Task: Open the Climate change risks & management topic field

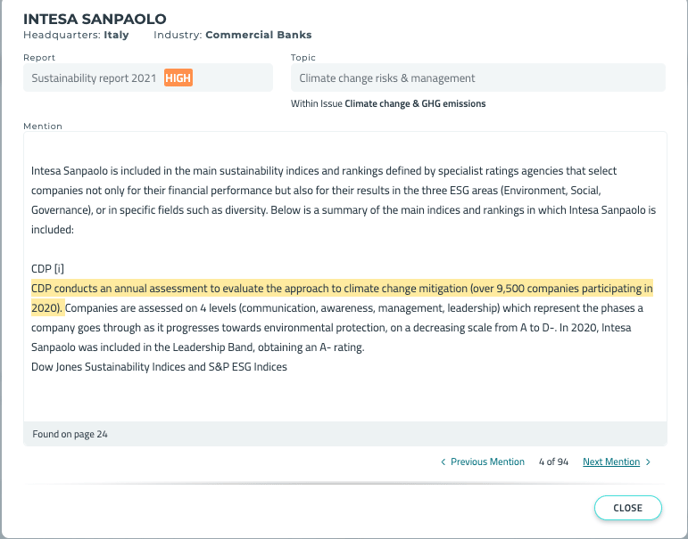Action: tap(478, 78)
